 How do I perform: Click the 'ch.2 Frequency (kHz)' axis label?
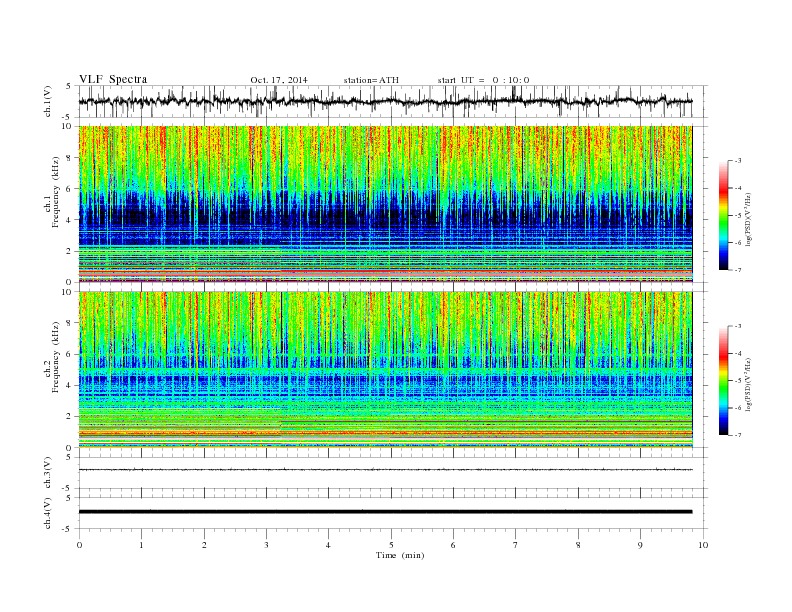52,358
